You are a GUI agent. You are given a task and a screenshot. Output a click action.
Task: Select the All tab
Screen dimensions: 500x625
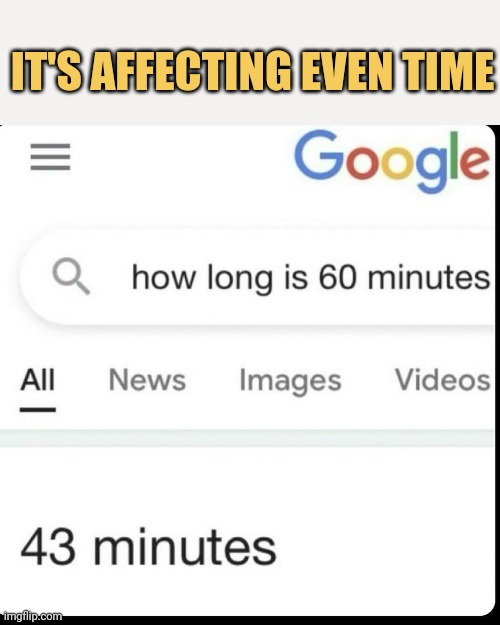[x=37, y=380]
